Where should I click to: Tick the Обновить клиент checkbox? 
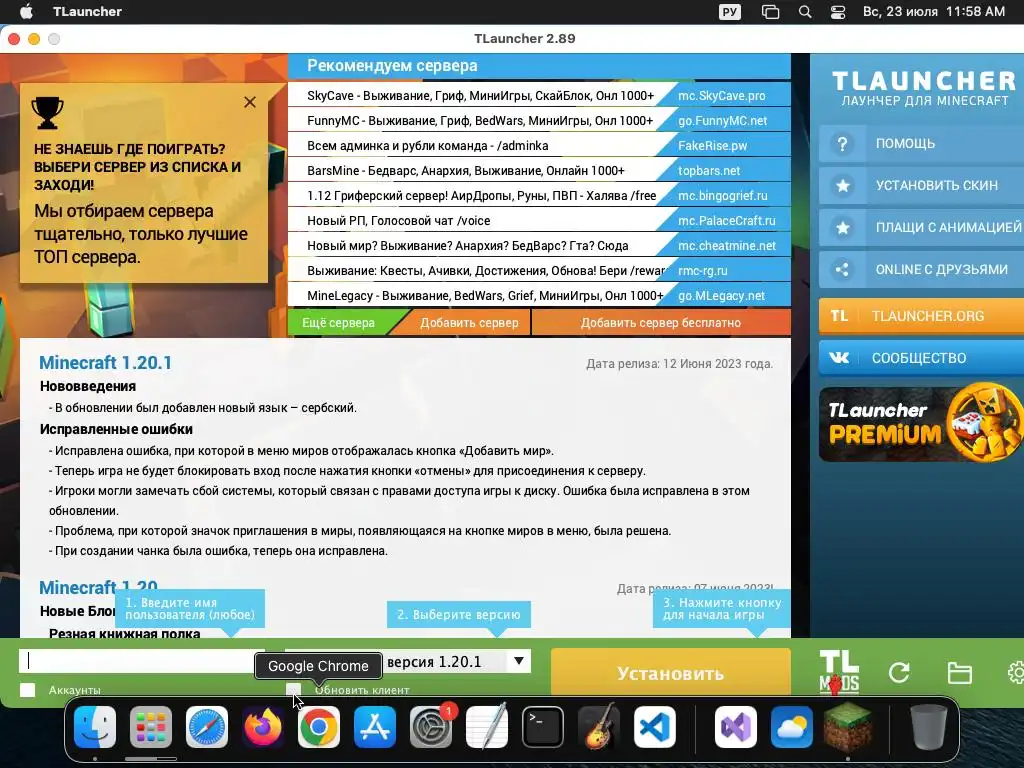click(x=293, y=690)
